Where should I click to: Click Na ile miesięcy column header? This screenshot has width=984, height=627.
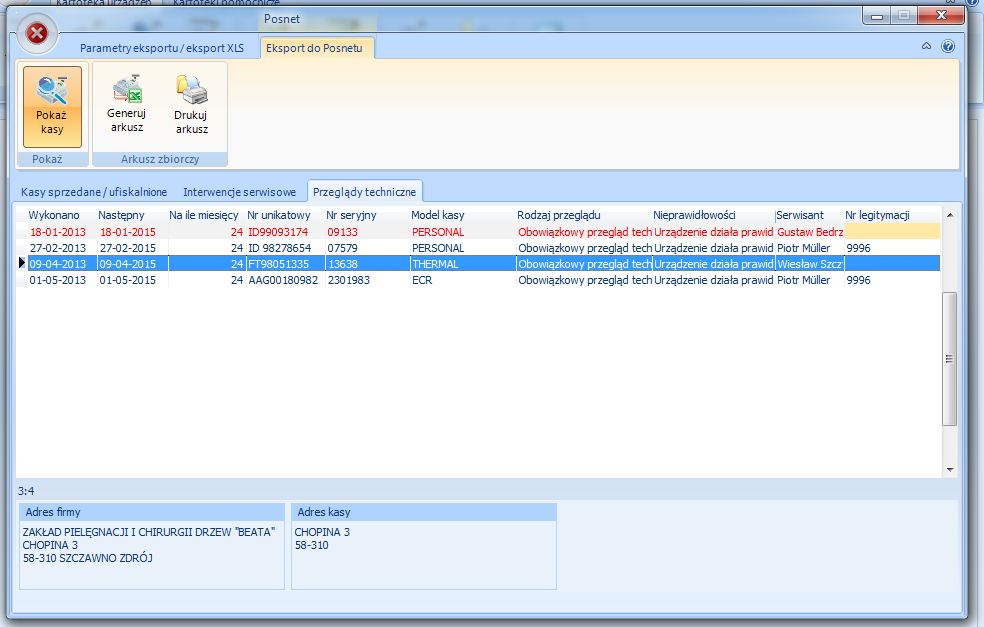point(204,215)
